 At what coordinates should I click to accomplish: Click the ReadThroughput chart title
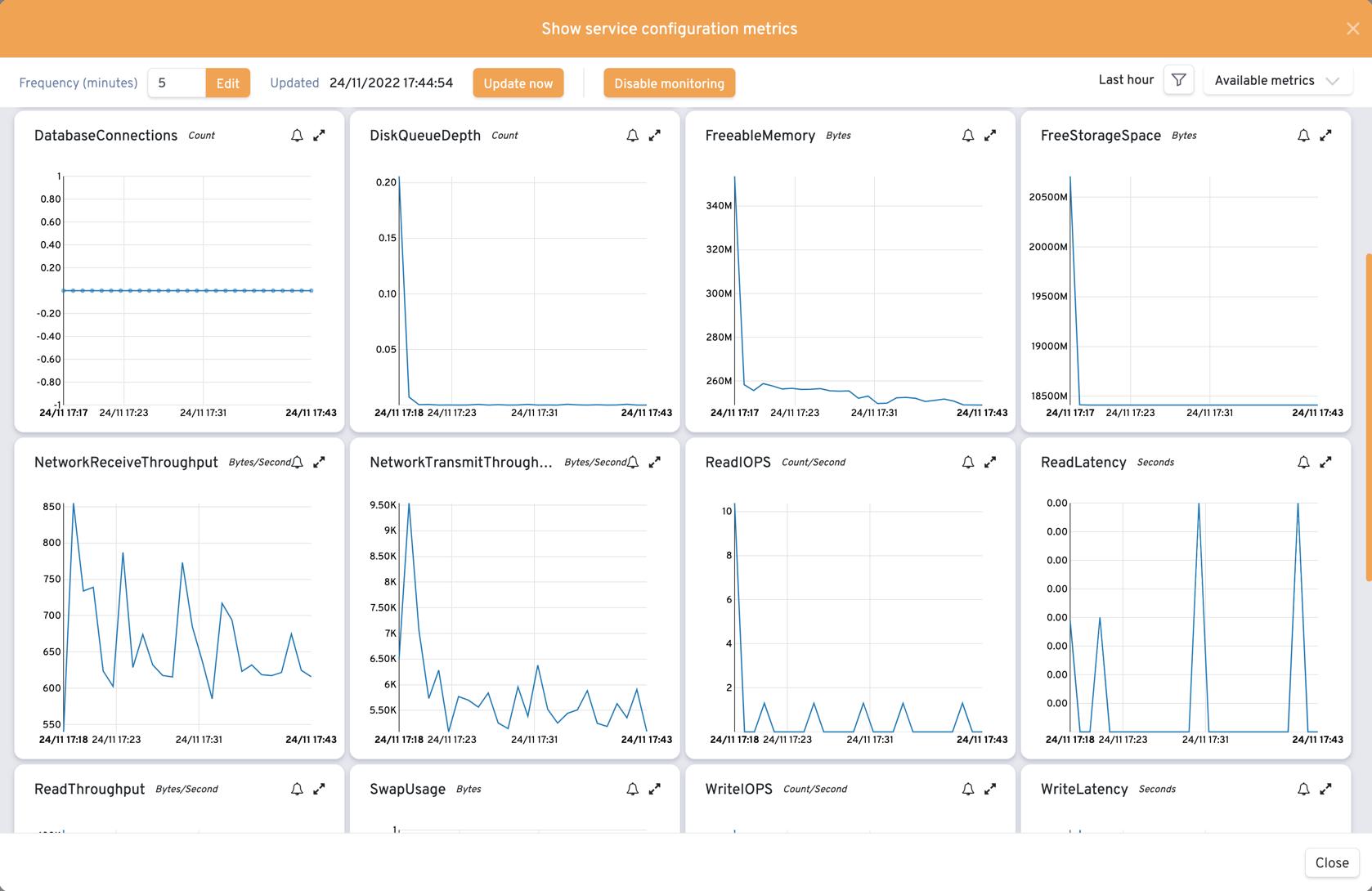click(89, 790)
